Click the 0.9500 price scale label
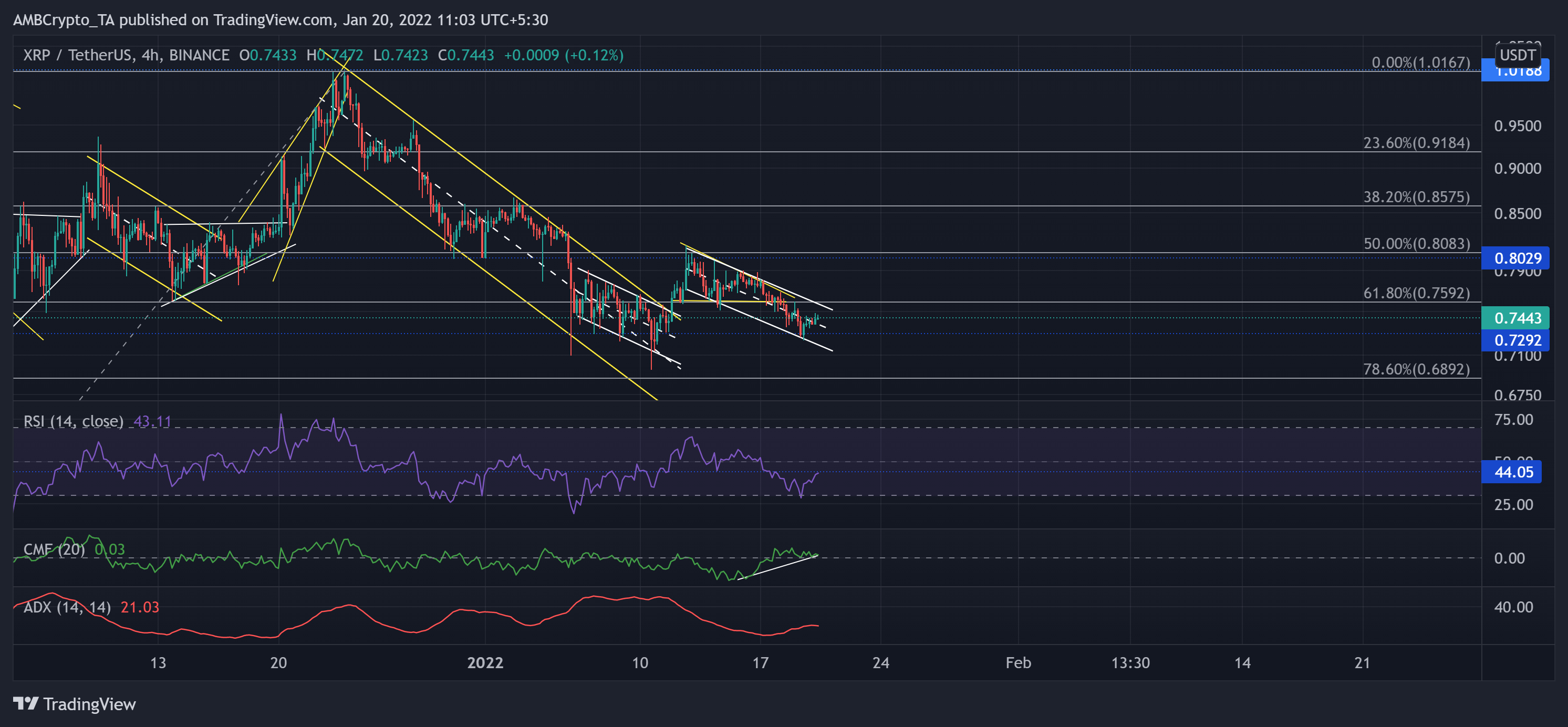 1518,126
